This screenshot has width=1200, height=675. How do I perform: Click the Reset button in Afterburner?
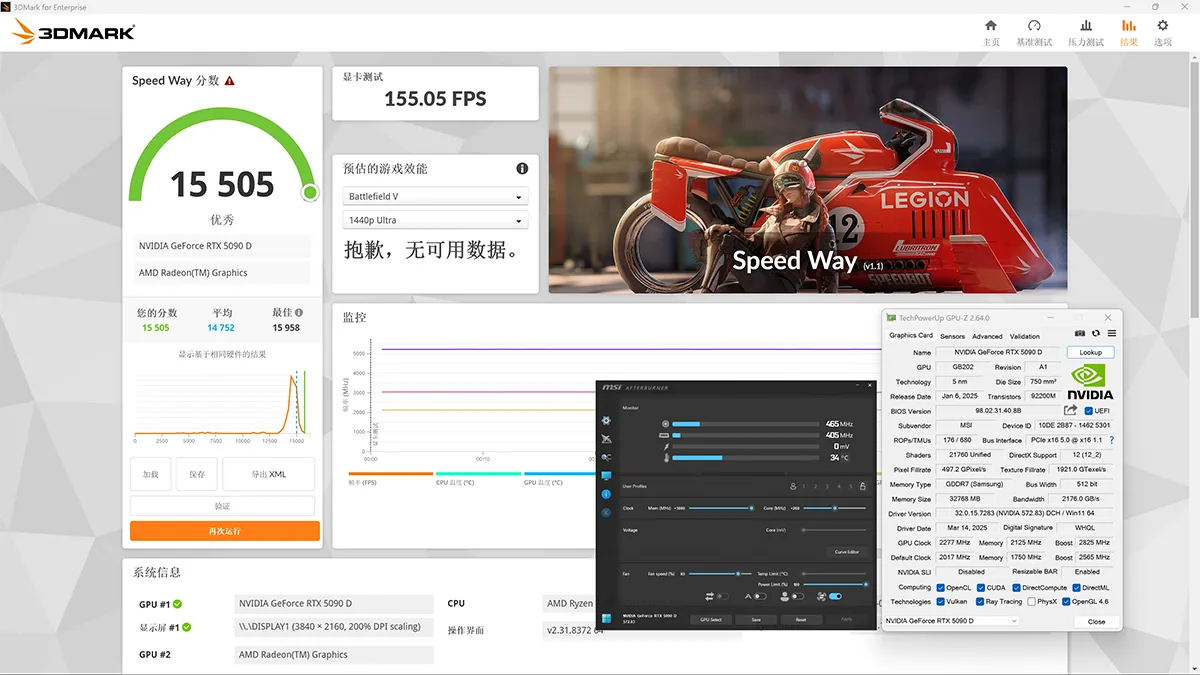point(801,620)
